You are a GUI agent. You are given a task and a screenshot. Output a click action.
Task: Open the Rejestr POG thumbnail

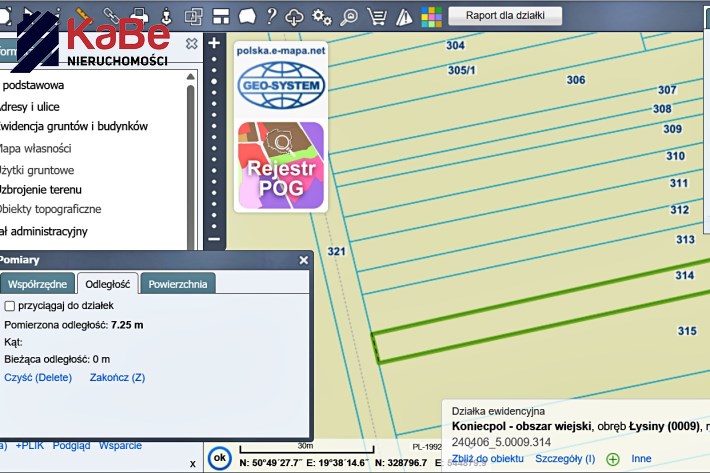(x=280, y=165)
